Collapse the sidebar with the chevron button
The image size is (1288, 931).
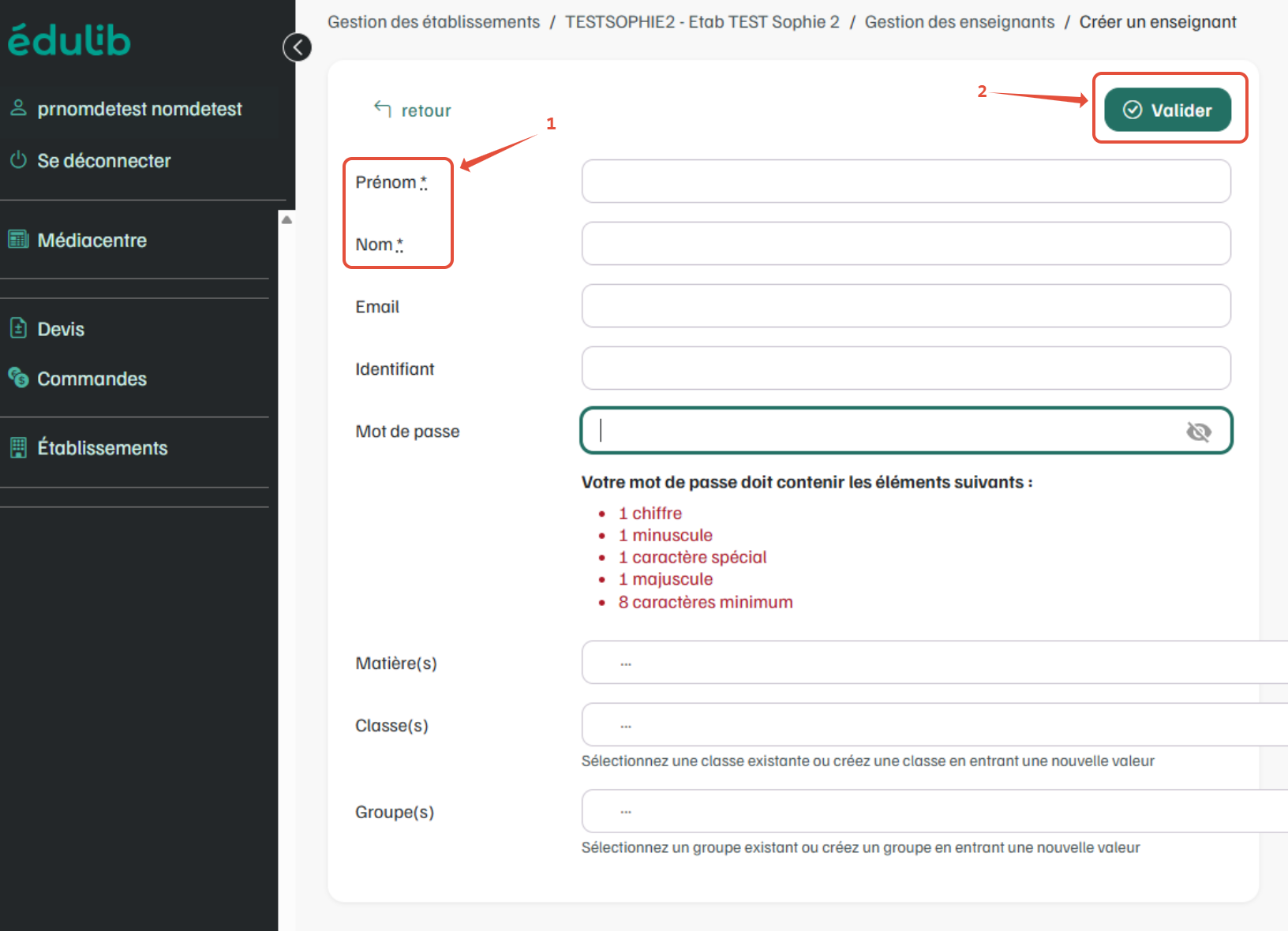tap(298, 47)
